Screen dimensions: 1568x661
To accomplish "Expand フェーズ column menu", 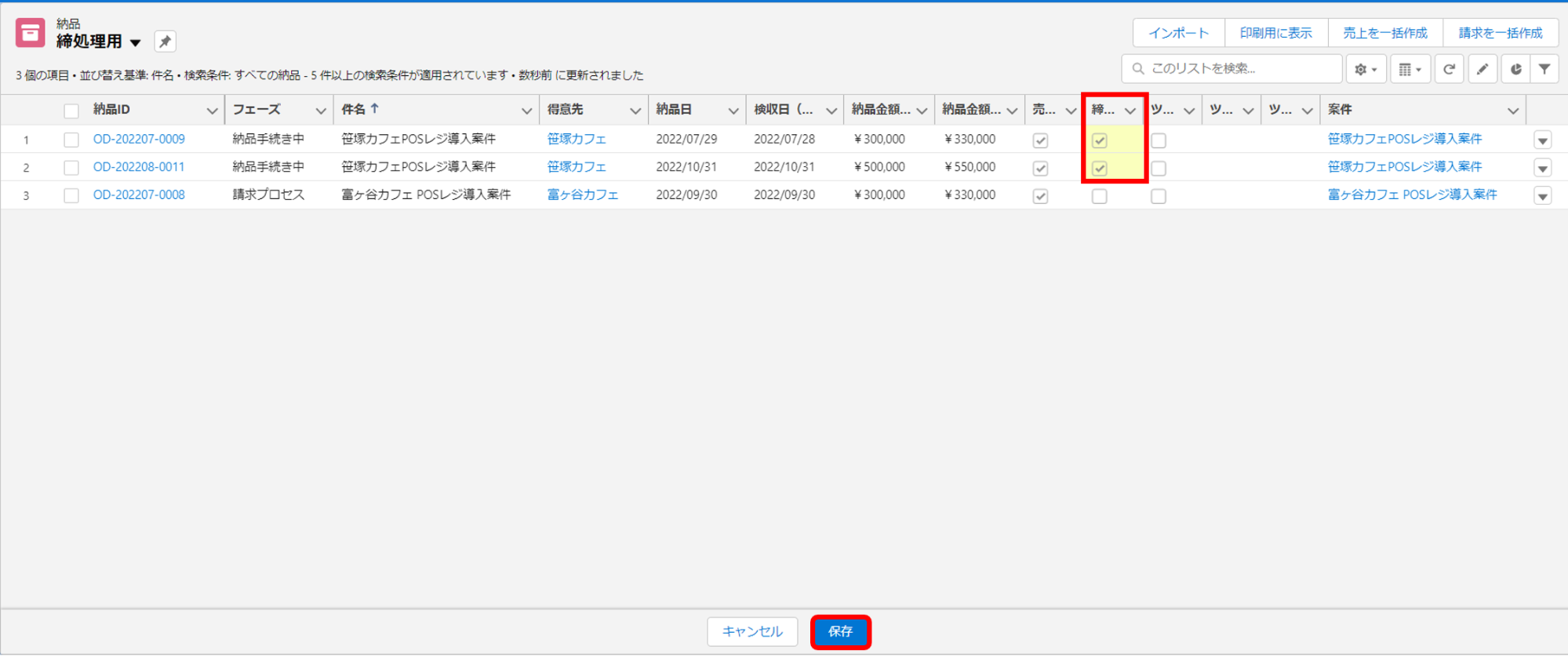I will (x=321, y=111).
